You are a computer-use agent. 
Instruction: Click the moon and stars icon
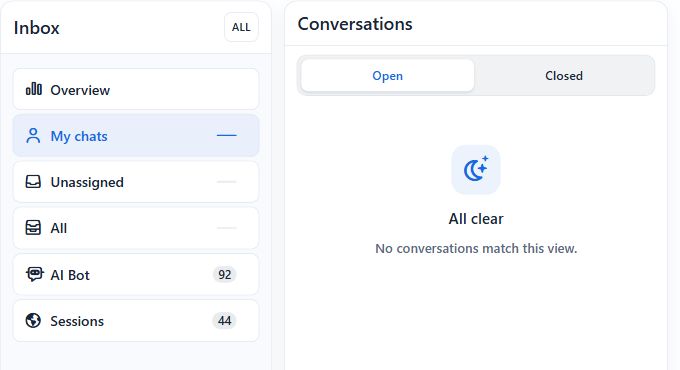[x=476, y=169]
